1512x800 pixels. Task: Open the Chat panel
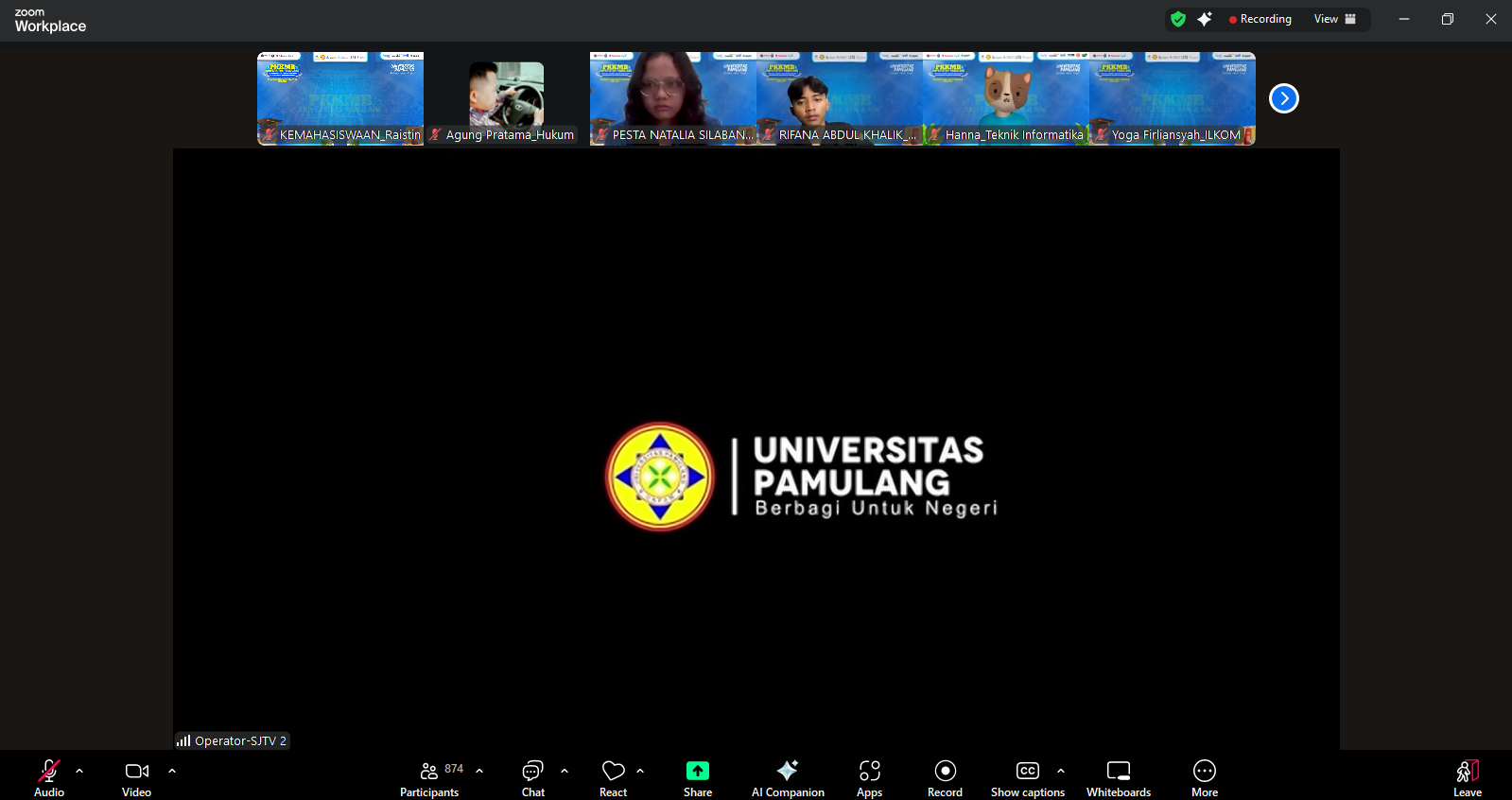[x=533, y=777]
